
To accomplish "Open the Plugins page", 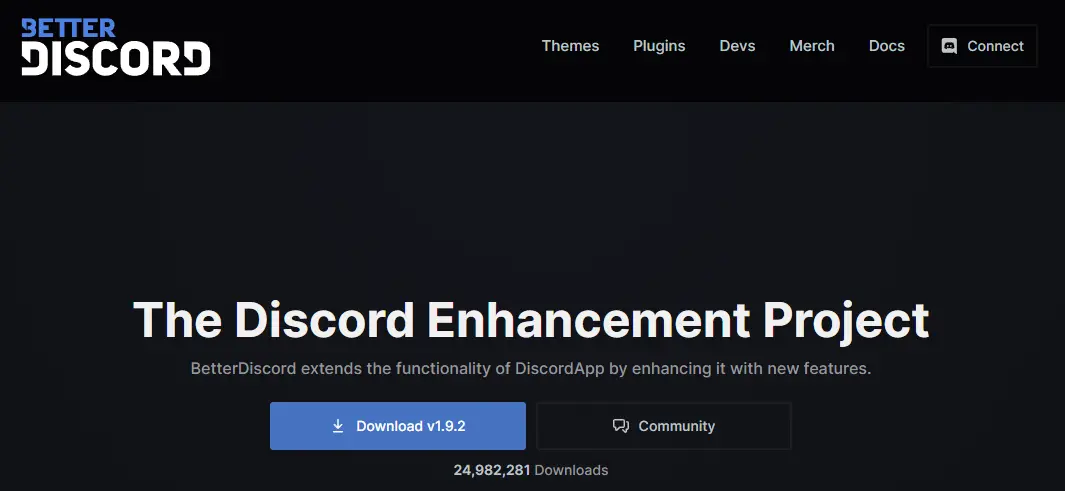I will (659, 46).
